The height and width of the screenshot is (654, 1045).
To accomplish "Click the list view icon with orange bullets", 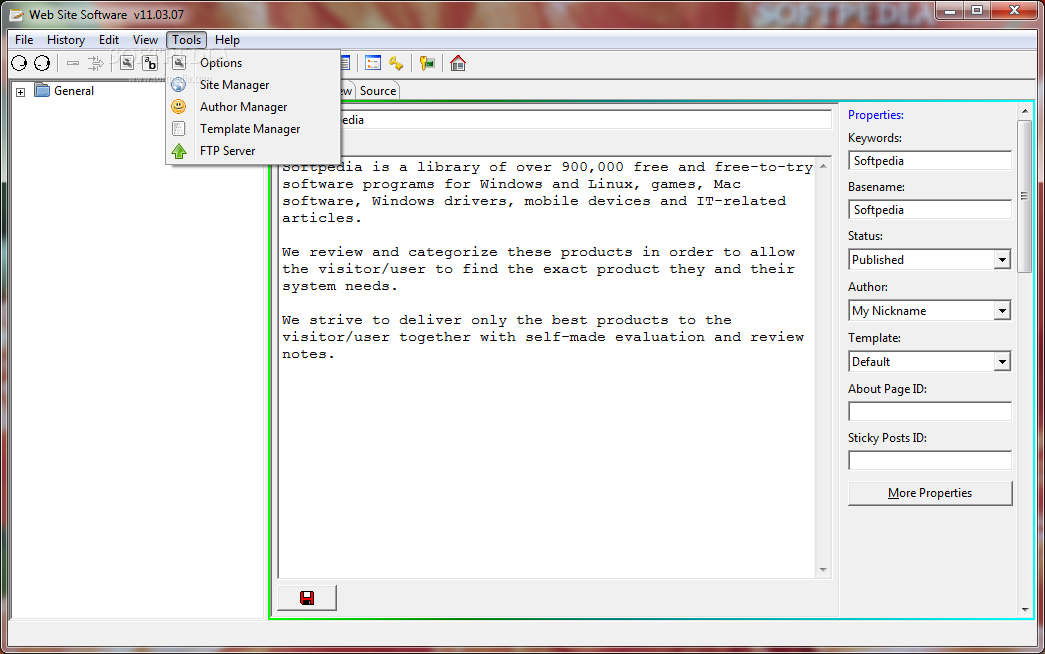I will tap(373, 63).
